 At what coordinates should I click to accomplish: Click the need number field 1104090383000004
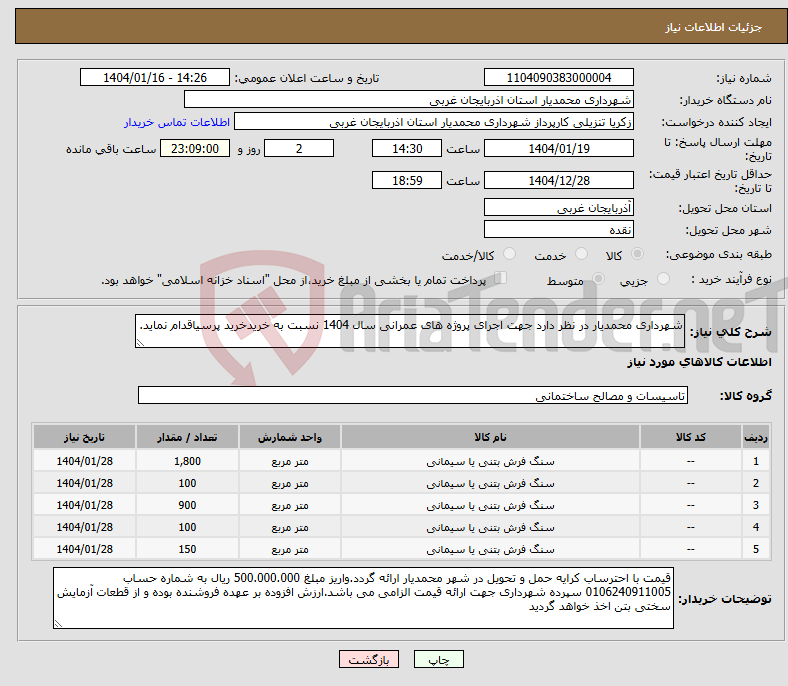click(558, 77)
